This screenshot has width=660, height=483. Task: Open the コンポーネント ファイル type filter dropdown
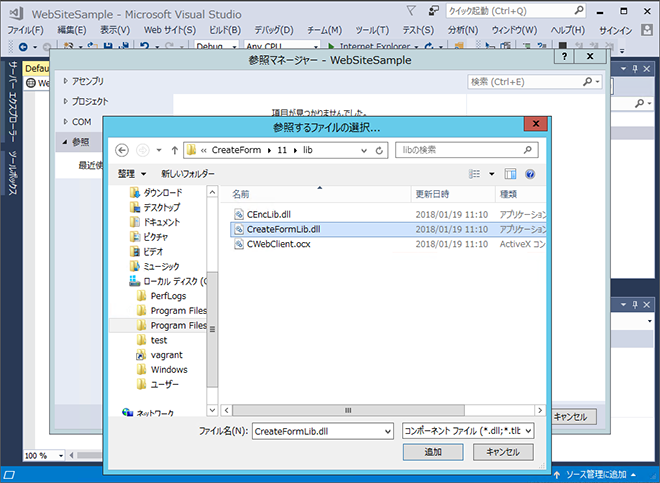click(528, 431)
